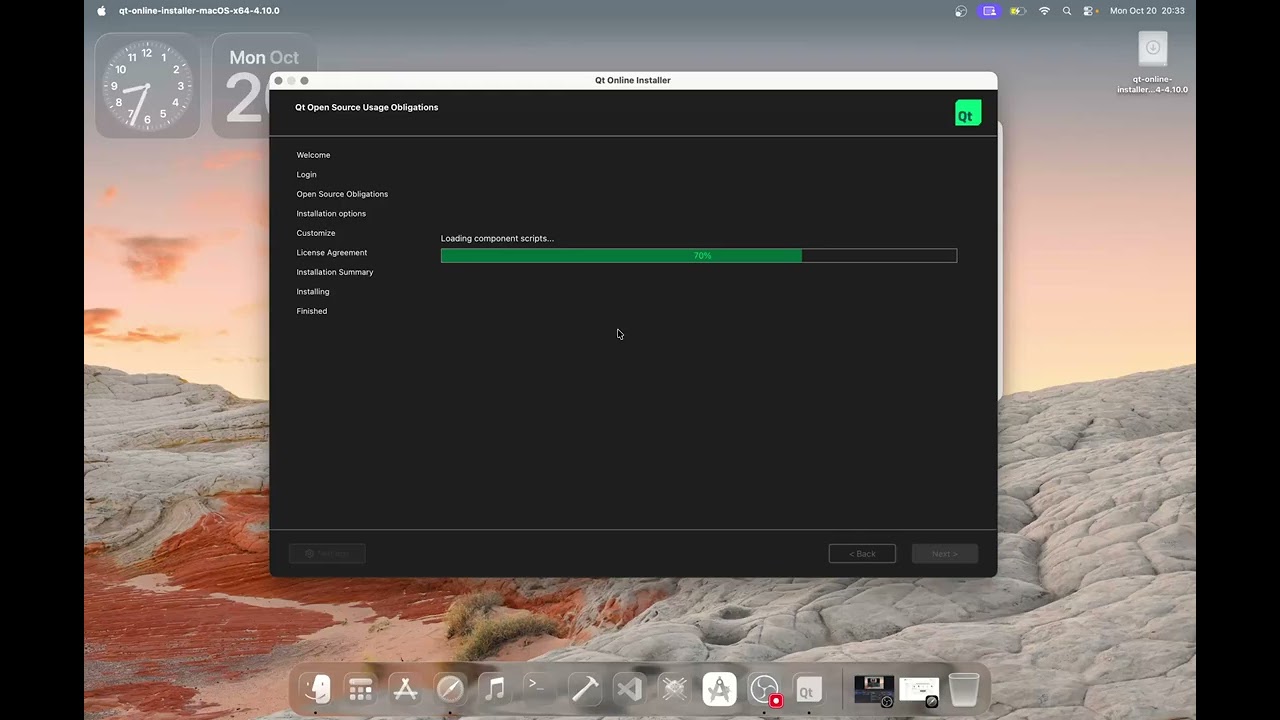Check battery status in the menu bar
Image resolution: width=1280 pixels, height=720 pixels.
[1018, 11]
